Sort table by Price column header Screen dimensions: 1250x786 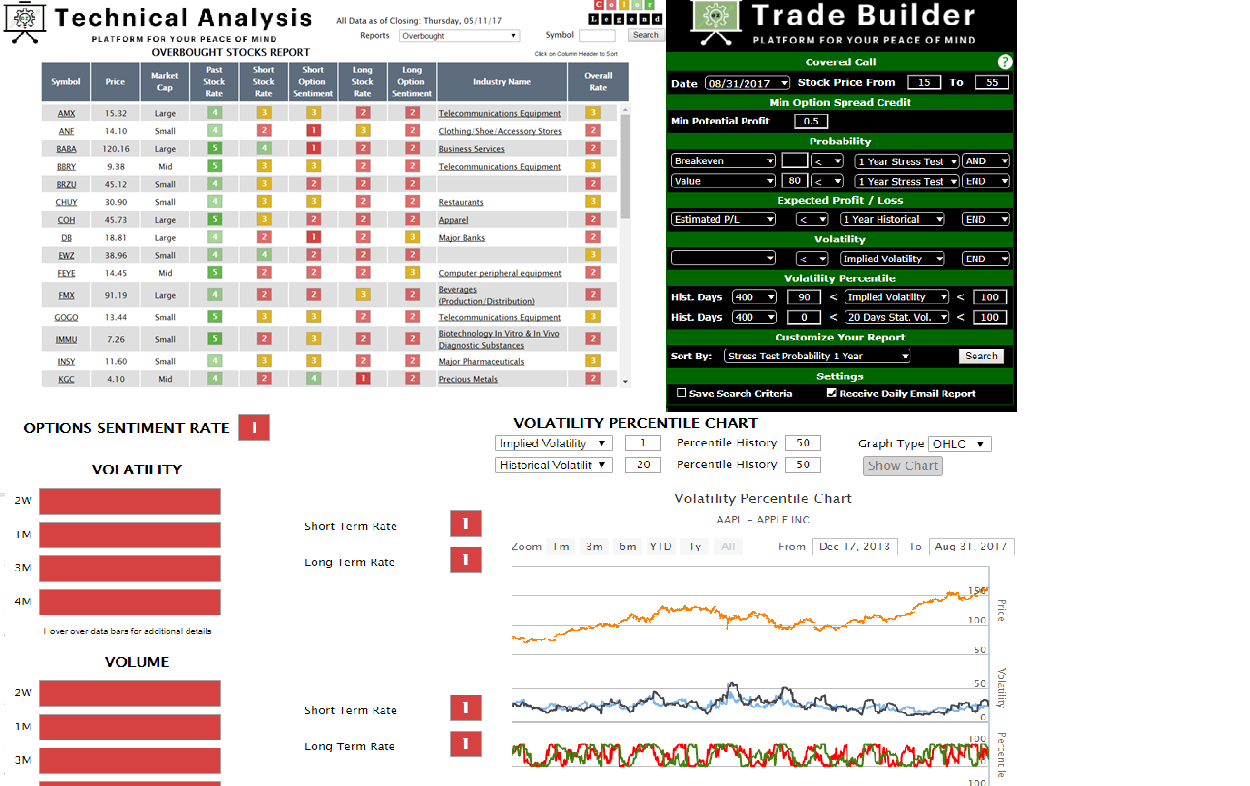point(116,82)
